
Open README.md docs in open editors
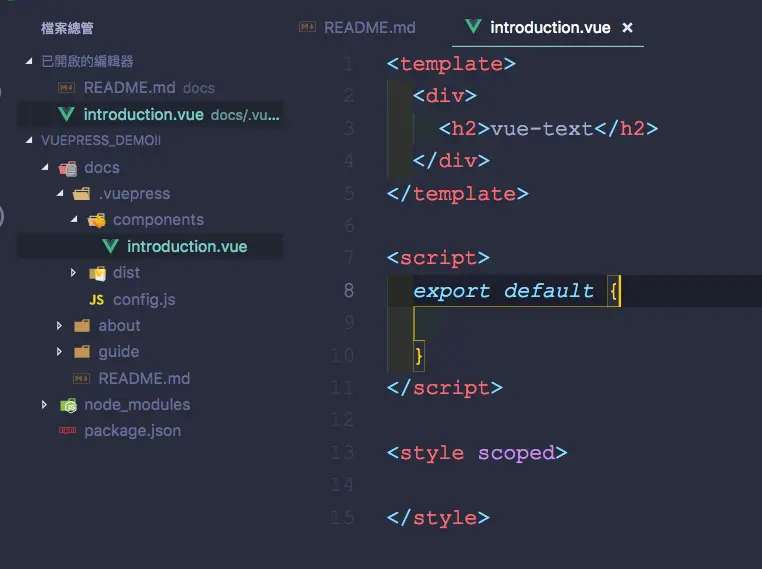tap(149, 88)
